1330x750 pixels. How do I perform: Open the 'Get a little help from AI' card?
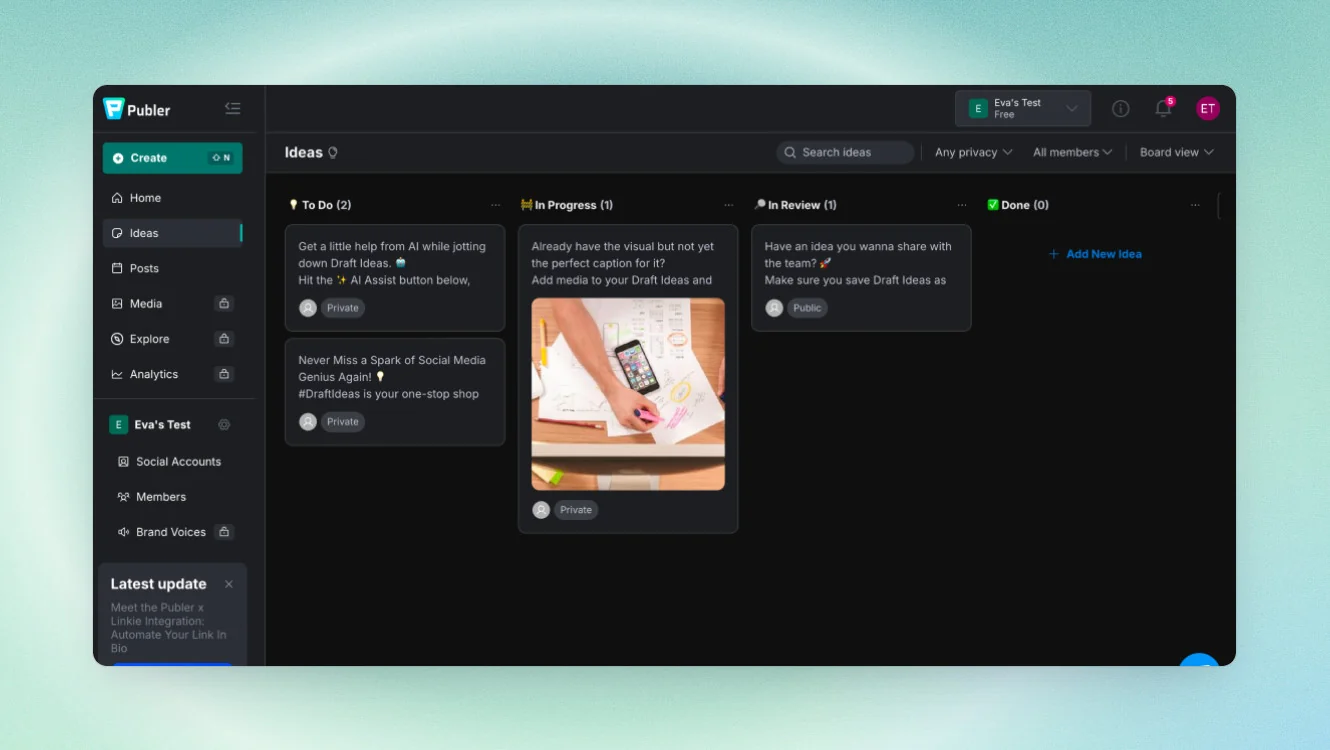tap(395, 278)
